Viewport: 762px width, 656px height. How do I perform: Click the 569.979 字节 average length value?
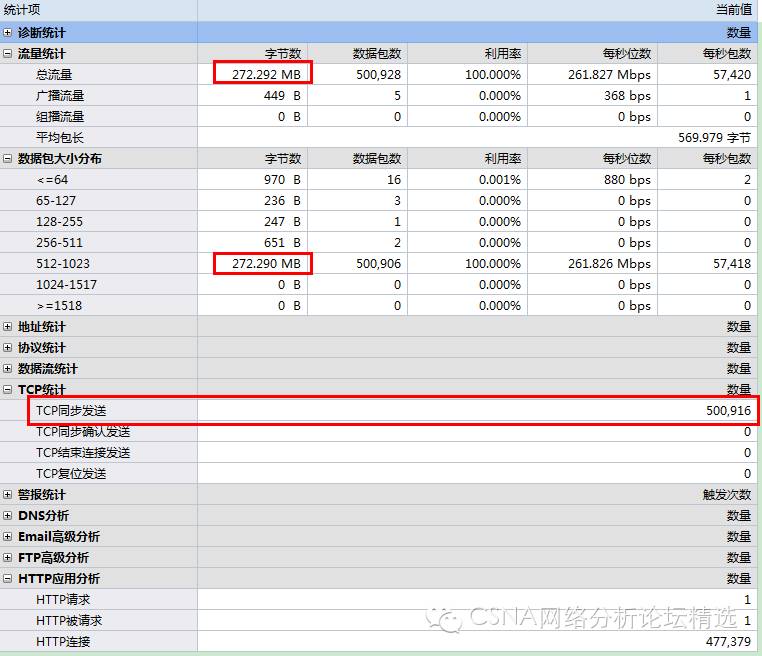714,138
